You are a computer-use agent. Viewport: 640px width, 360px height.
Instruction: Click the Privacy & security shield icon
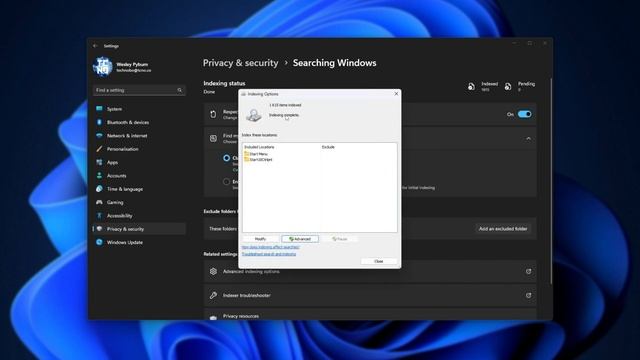[99, 229]
